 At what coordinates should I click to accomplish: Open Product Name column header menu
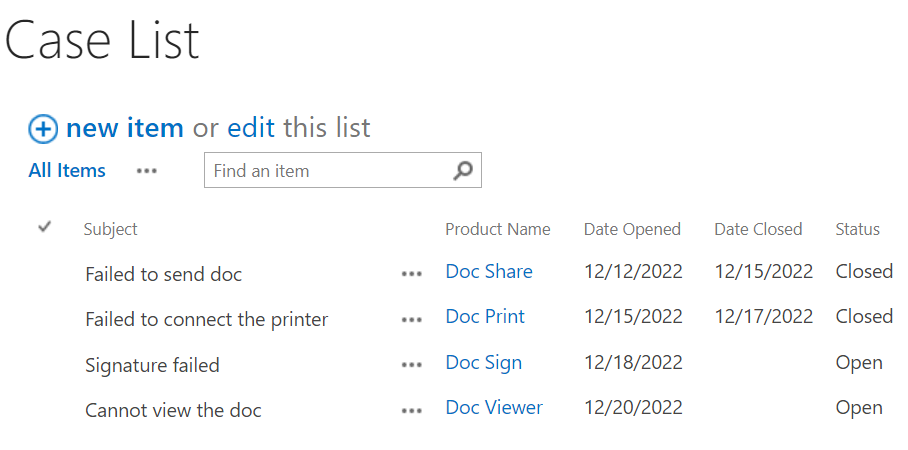point(497,229)
